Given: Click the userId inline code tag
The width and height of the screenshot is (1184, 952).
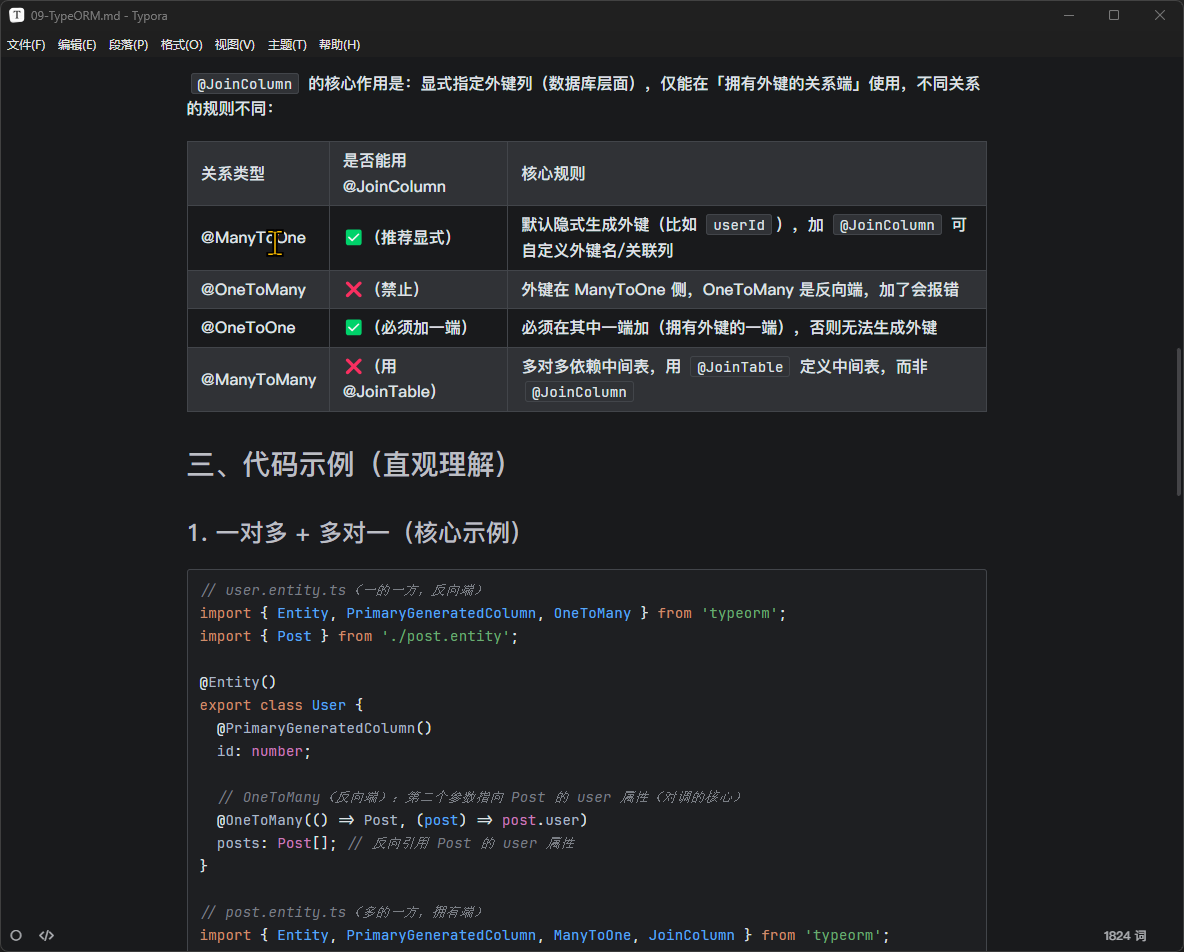Looking at the screenshot, I should [x=739, y=226].
